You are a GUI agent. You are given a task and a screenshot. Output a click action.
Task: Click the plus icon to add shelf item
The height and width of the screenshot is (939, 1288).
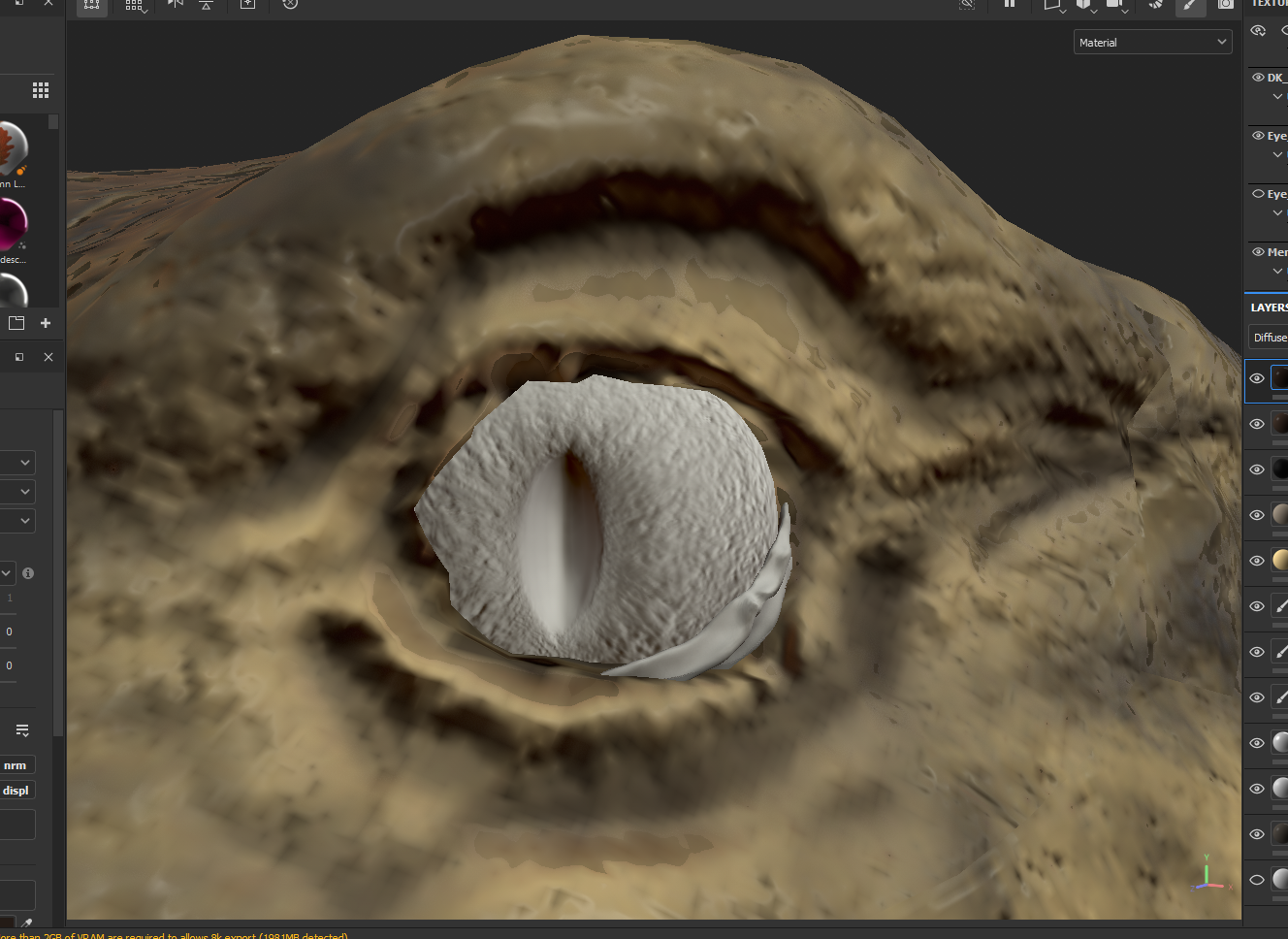click(46, 323)
